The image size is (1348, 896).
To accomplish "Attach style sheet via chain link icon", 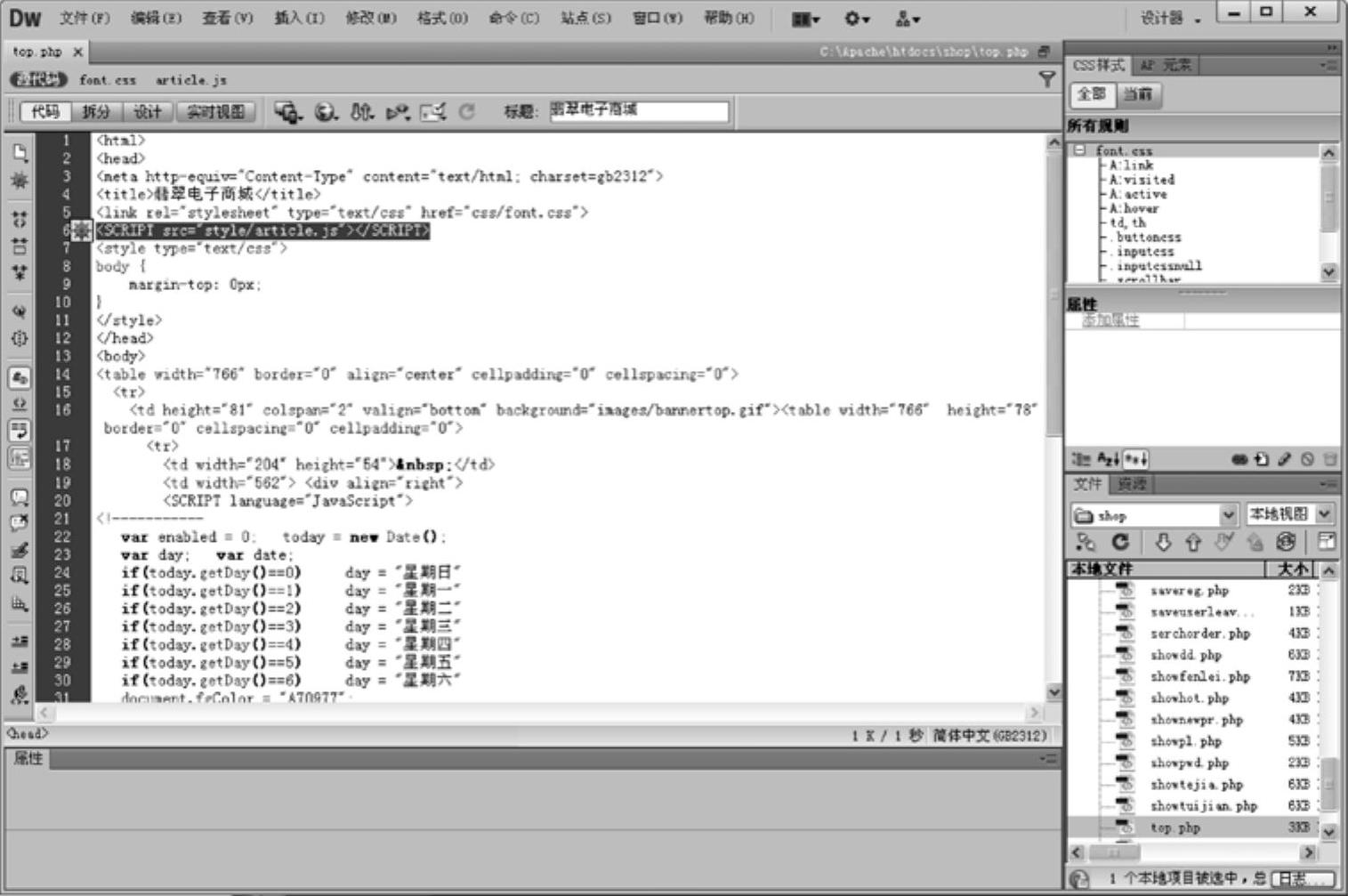I will pos(1239,459).
